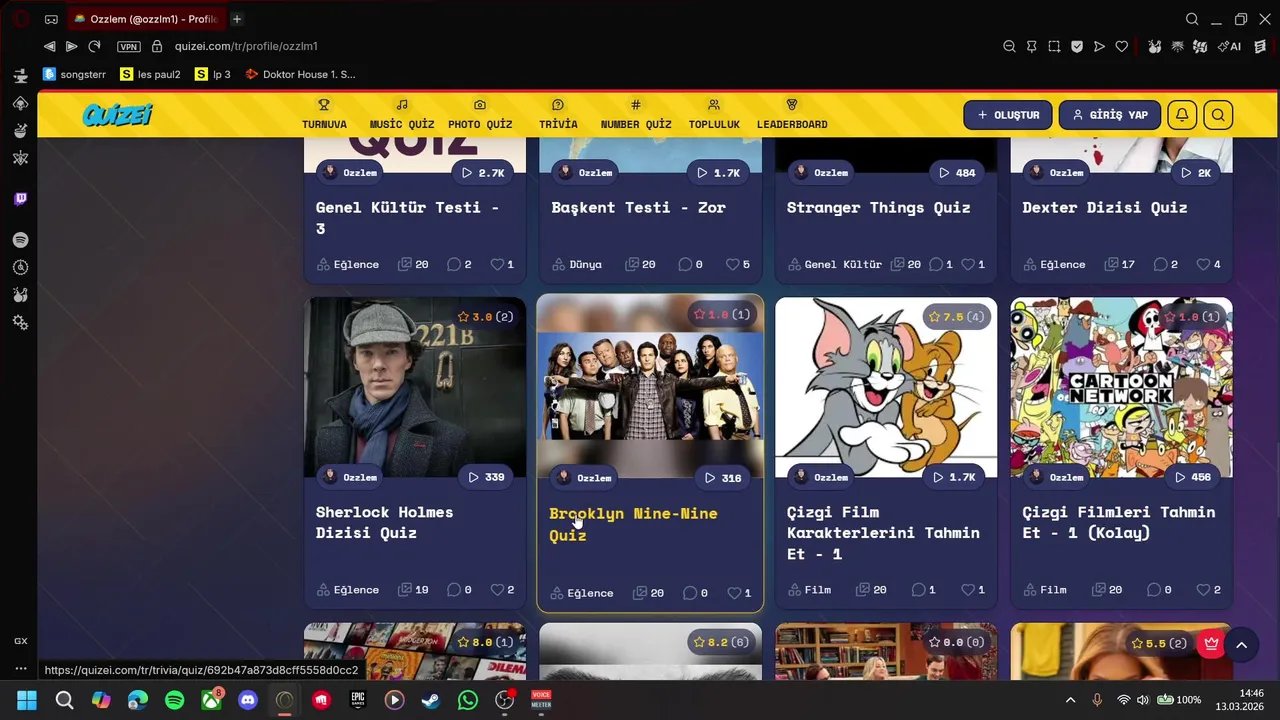1280x720 pixels.
Task: Click Genel Kültür category on Stranger Things
Action: (x=835, y=264)
